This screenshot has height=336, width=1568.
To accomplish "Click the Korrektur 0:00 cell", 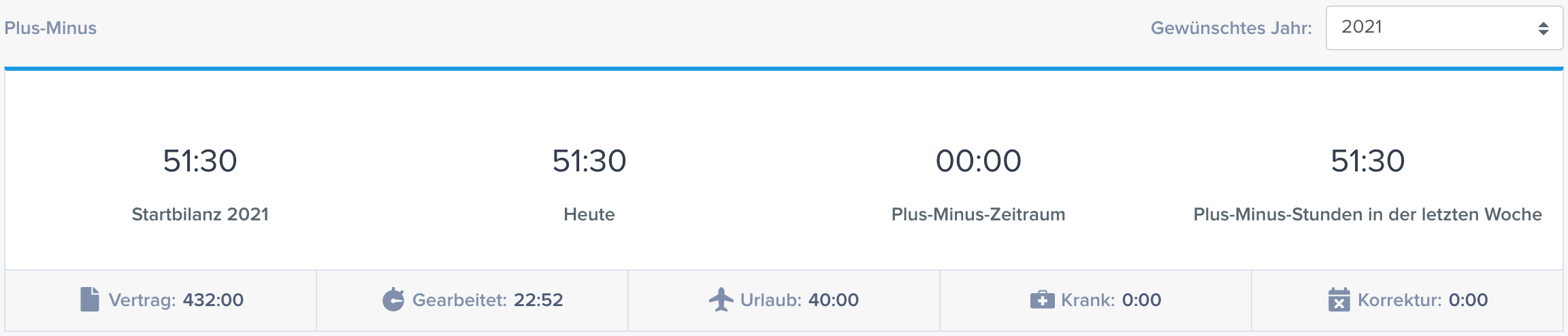I will point(1407,301).
